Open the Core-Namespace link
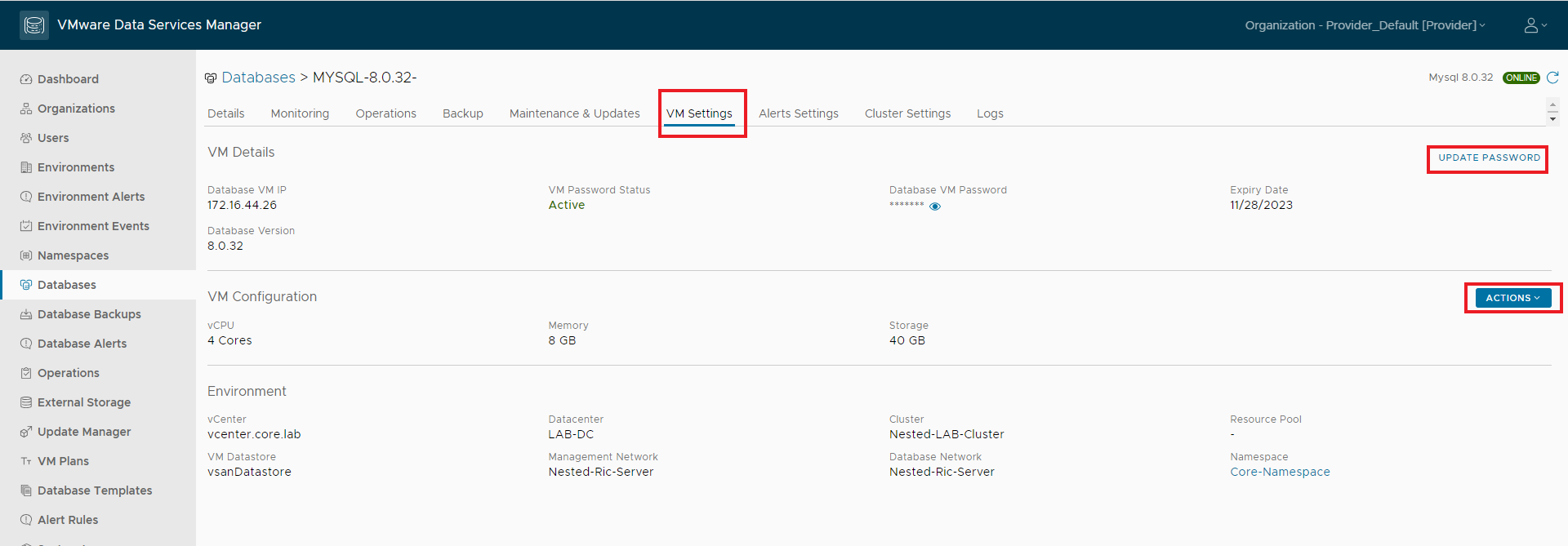Screen dimensions: 1568x546 pyautogui.click(x=1280, y=472)
